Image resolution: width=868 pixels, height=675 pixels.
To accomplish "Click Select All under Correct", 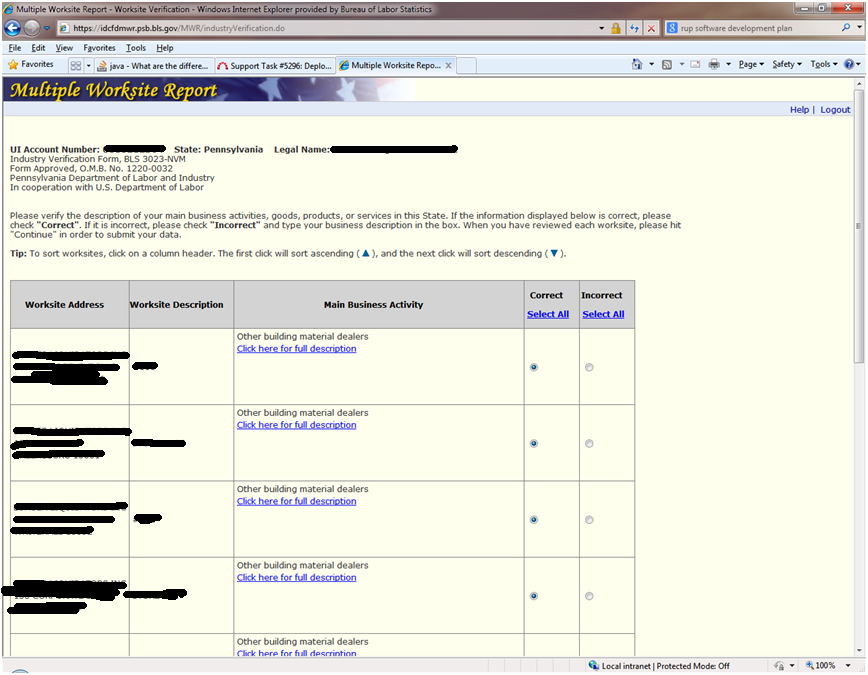I will (548, 314).
